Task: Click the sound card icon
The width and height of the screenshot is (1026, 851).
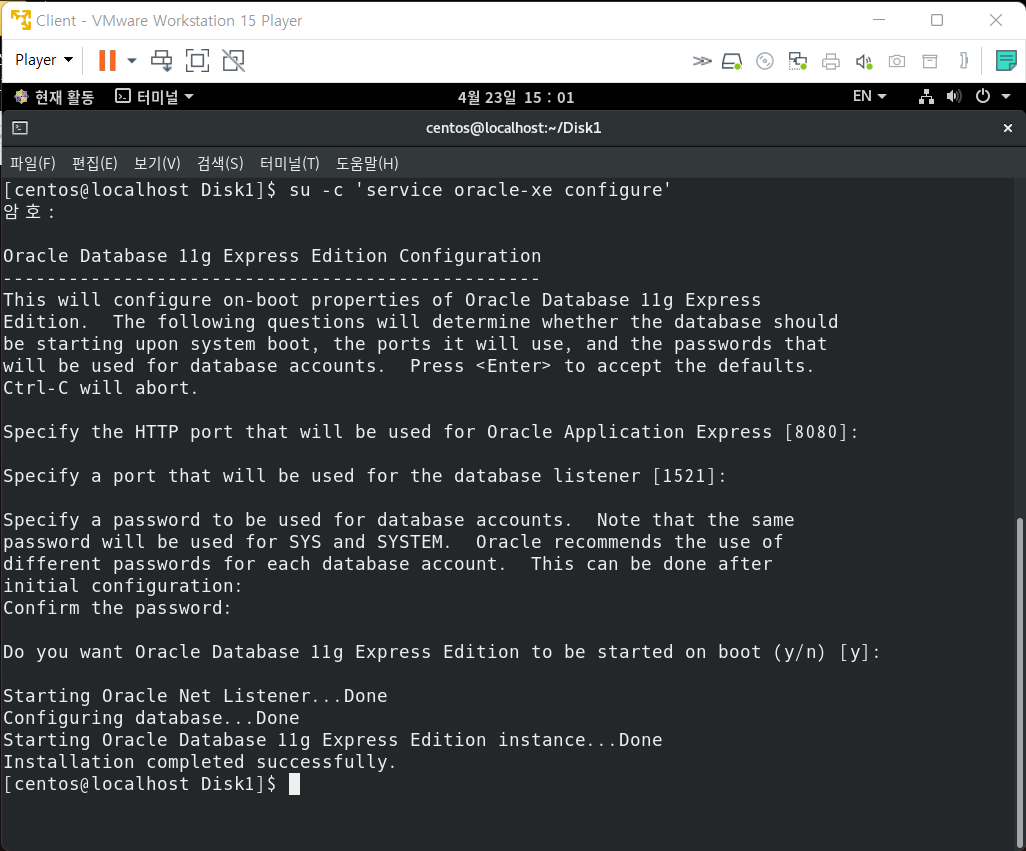Action: click(x=864, y=61)
